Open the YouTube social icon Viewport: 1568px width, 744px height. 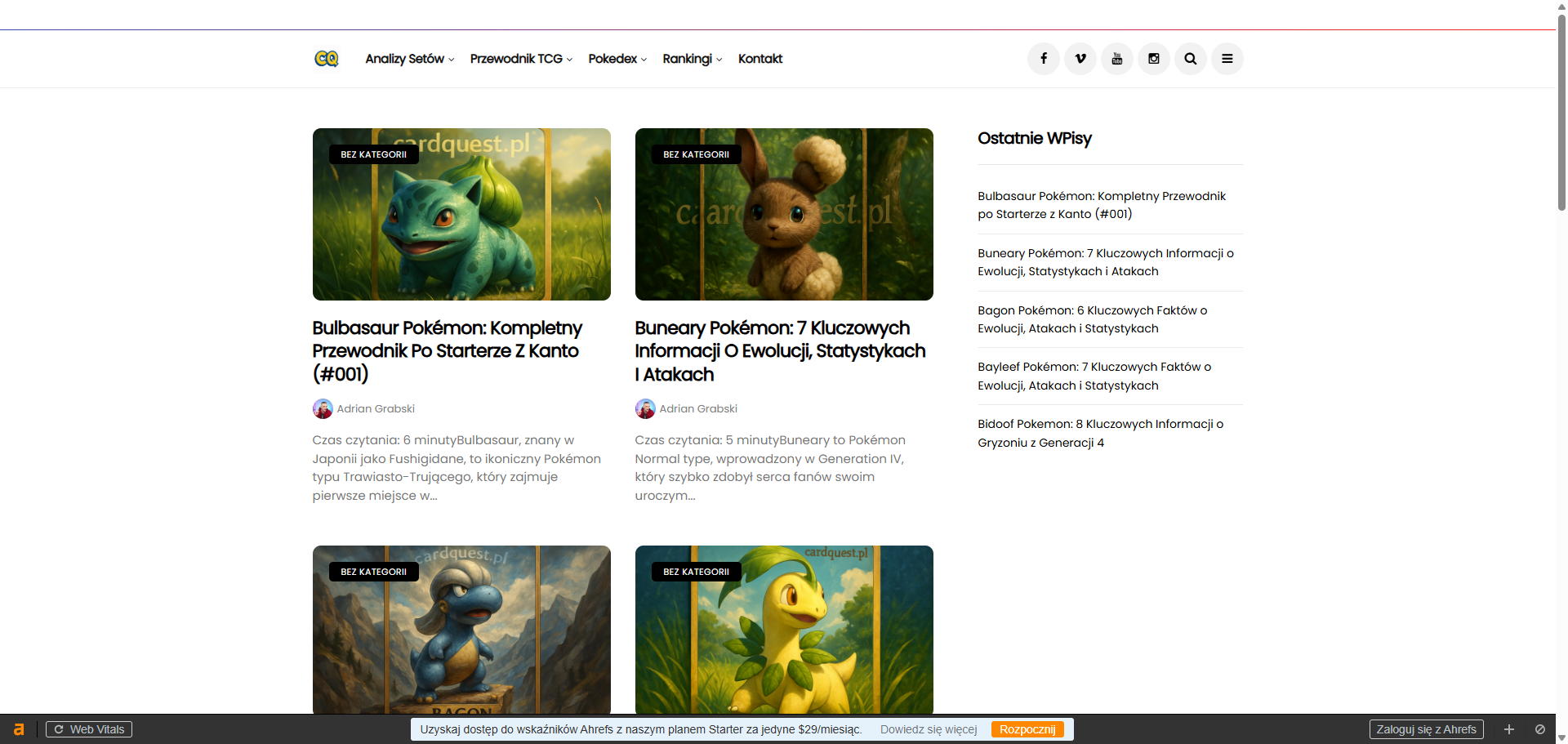(1116, 59)
